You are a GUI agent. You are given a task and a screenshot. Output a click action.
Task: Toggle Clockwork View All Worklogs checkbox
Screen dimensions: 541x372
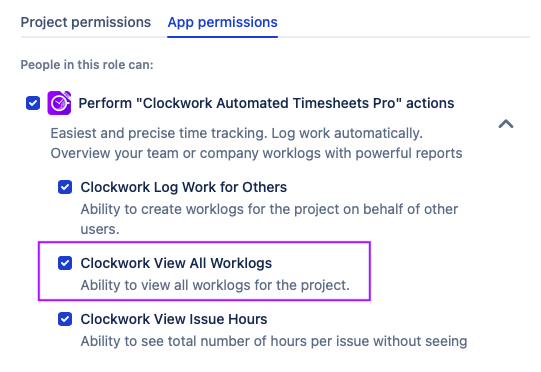point(65,263)
